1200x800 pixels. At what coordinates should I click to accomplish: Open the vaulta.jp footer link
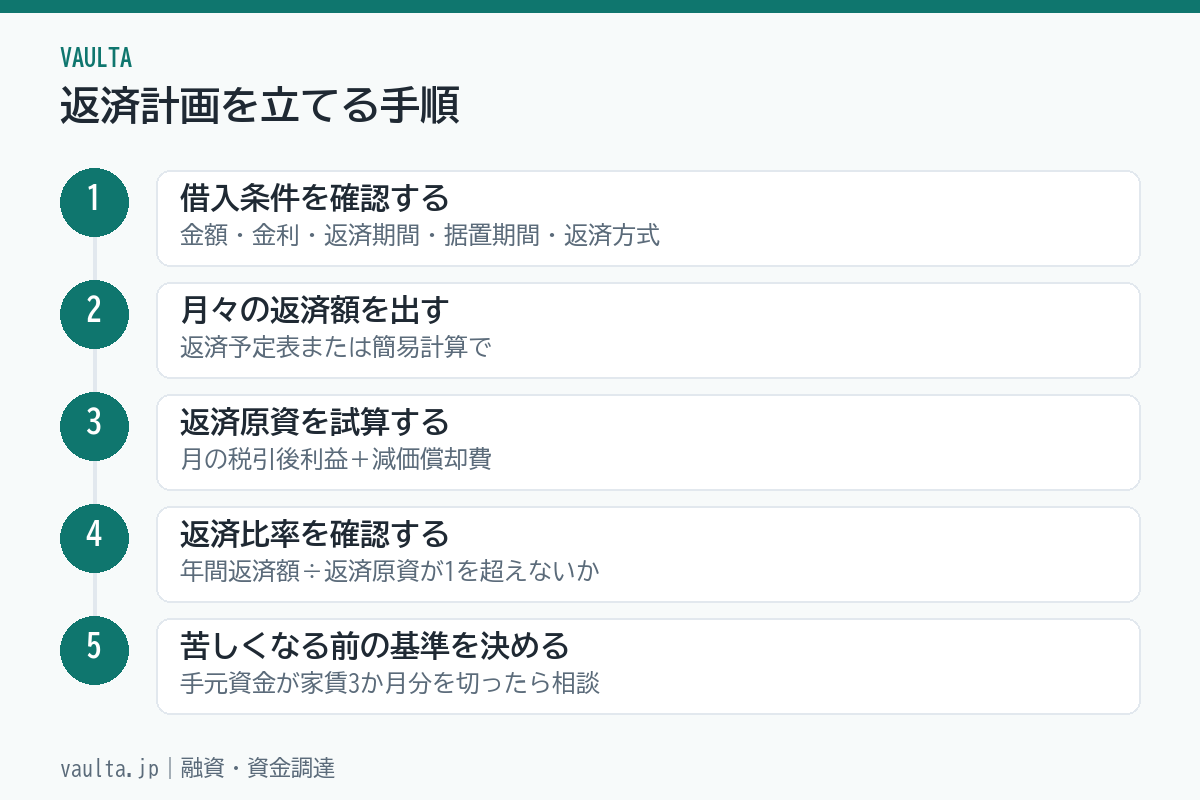(109, 768)
